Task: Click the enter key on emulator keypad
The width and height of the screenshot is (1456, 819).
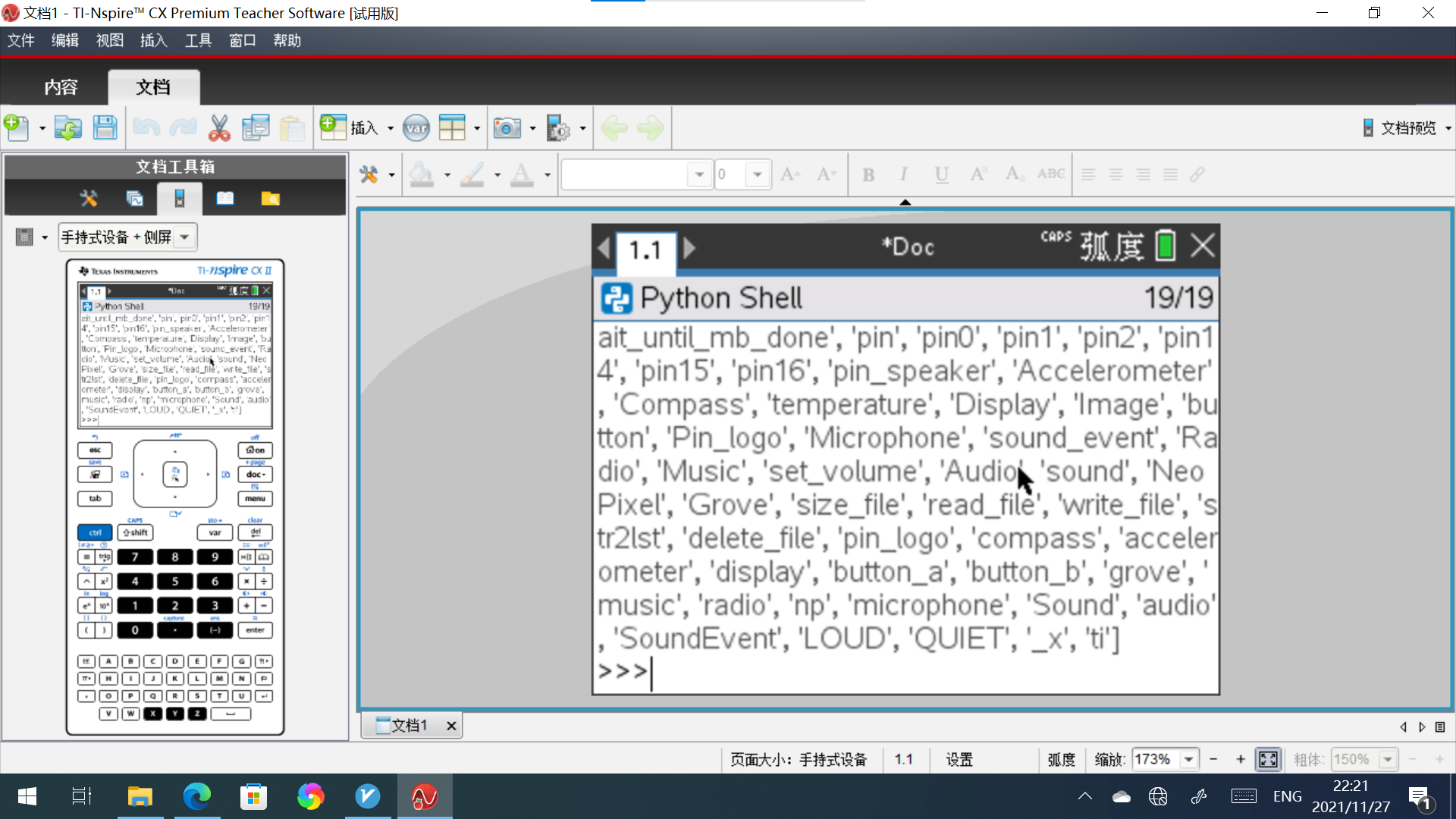Action: click(255, 630)
